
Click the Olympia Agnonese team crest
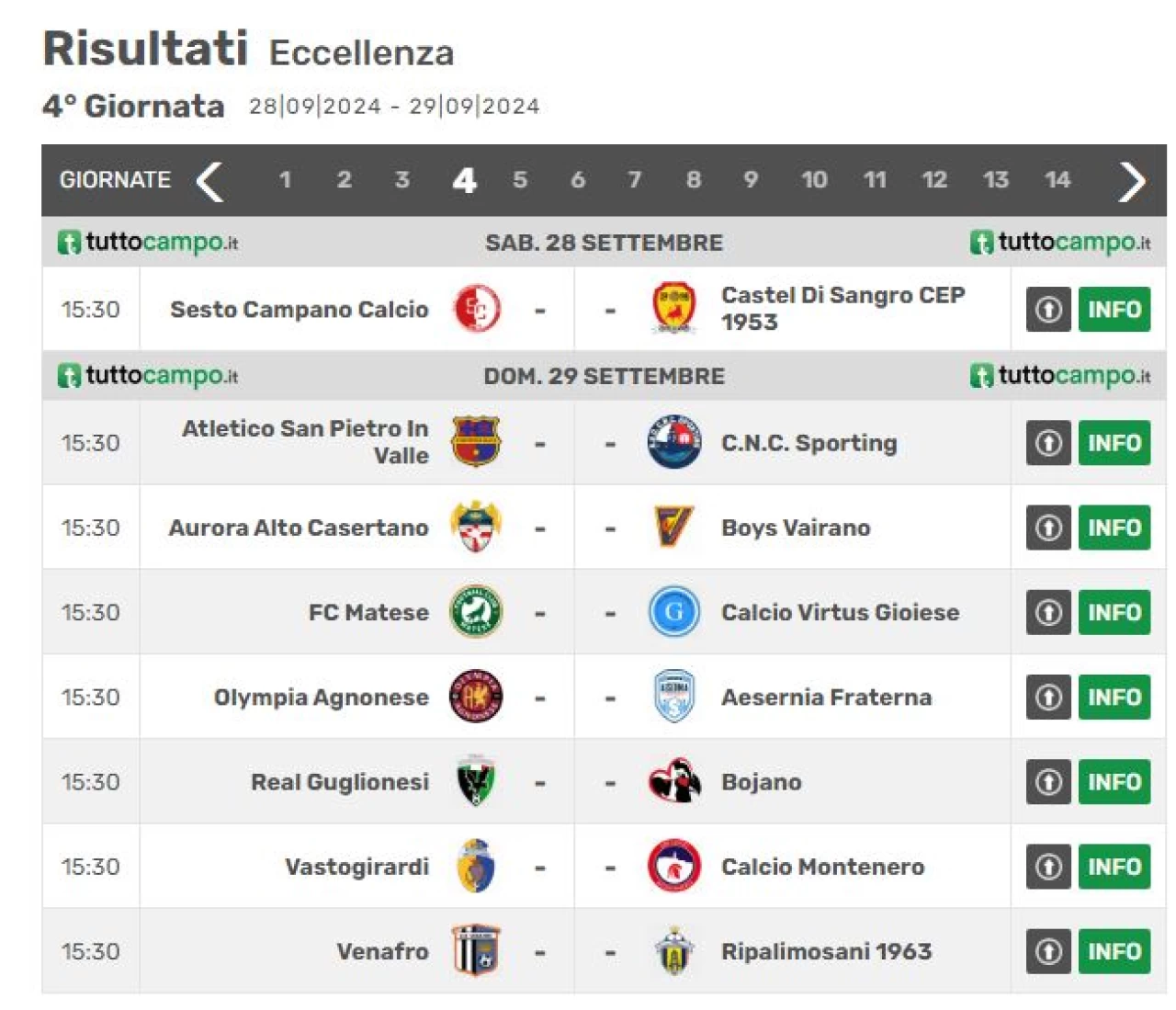tap(475, 697)
